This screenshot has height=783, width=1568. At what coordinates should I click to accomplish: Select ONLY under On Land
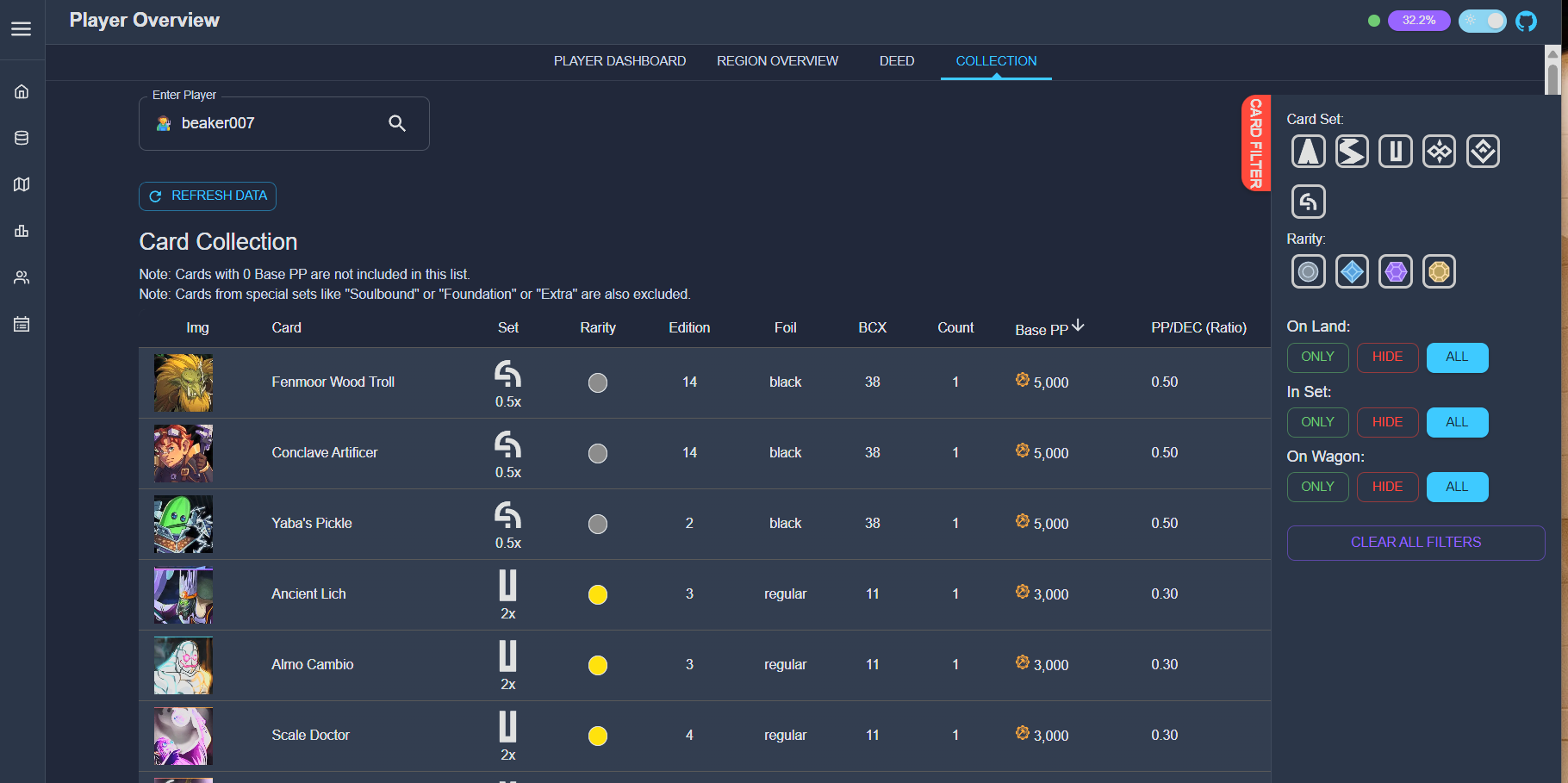[x=1317, y=357]
